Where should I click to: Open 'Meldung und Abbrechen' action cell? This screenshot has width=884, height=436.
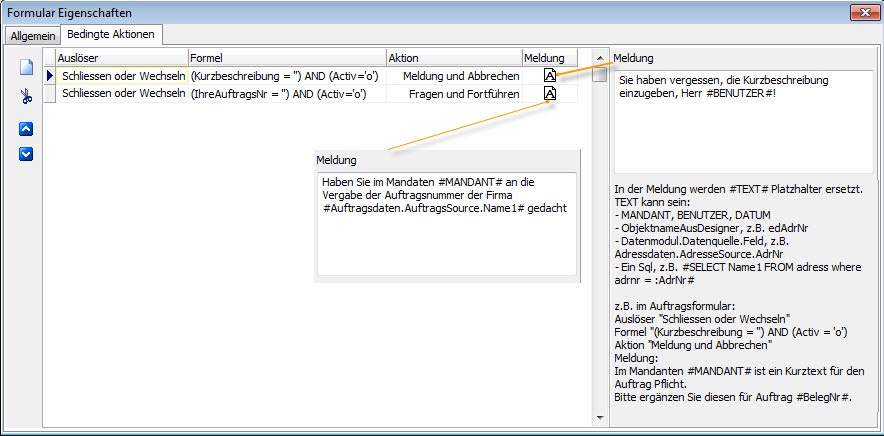[453, 76]
